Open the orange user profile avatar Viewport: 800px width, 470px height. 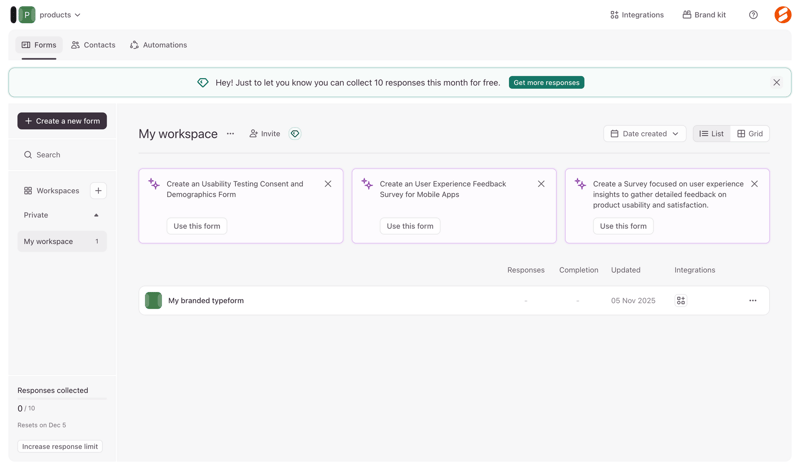783,15
